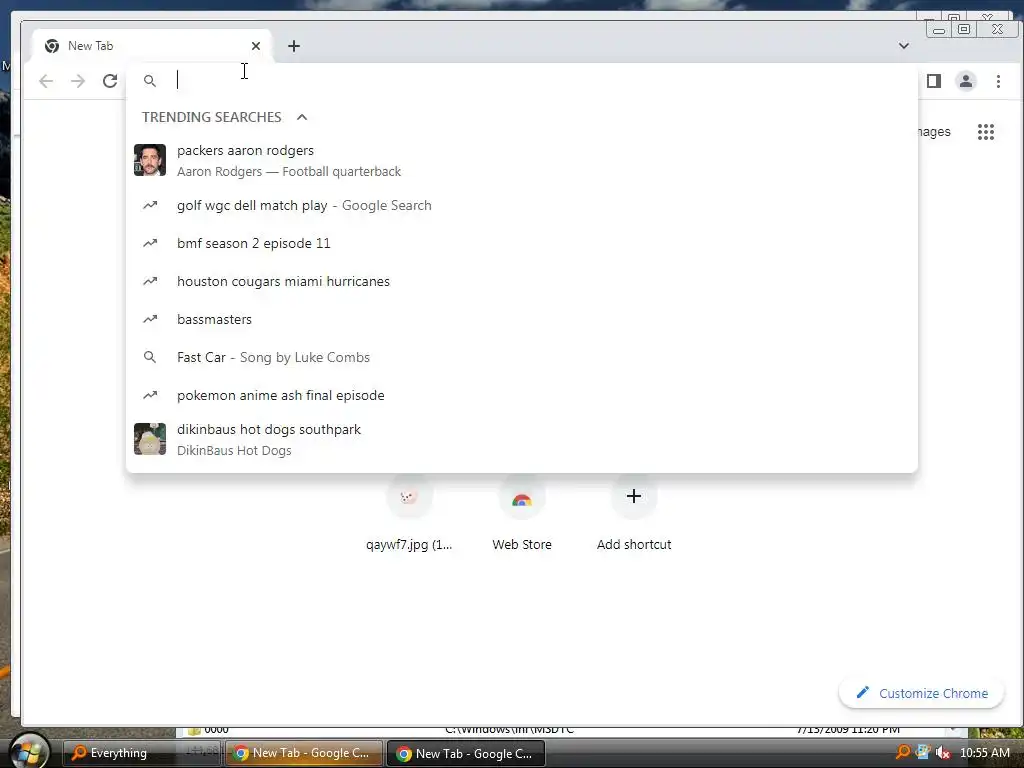Click trending icon beside pokemon suggestion
The width and height of the screenshot is (1024, 768).
(150, 395)
